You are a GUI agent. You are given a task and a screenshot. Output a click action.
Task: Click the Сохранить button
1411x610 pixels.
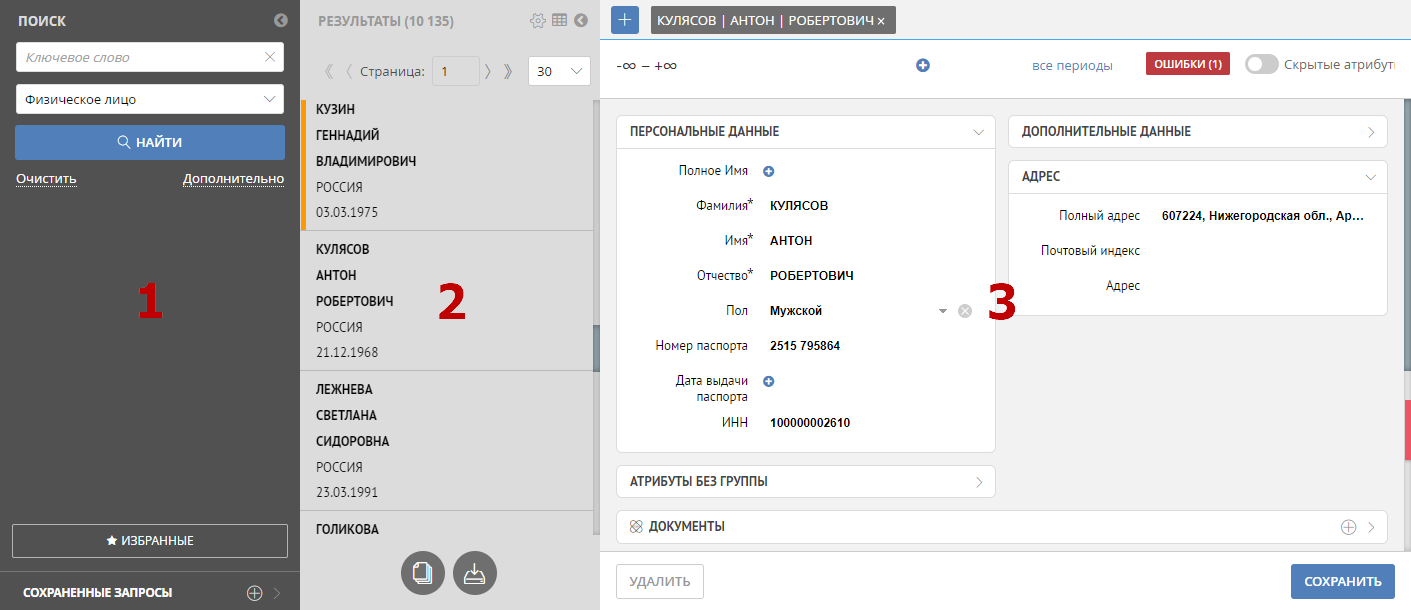(1342, 581)
